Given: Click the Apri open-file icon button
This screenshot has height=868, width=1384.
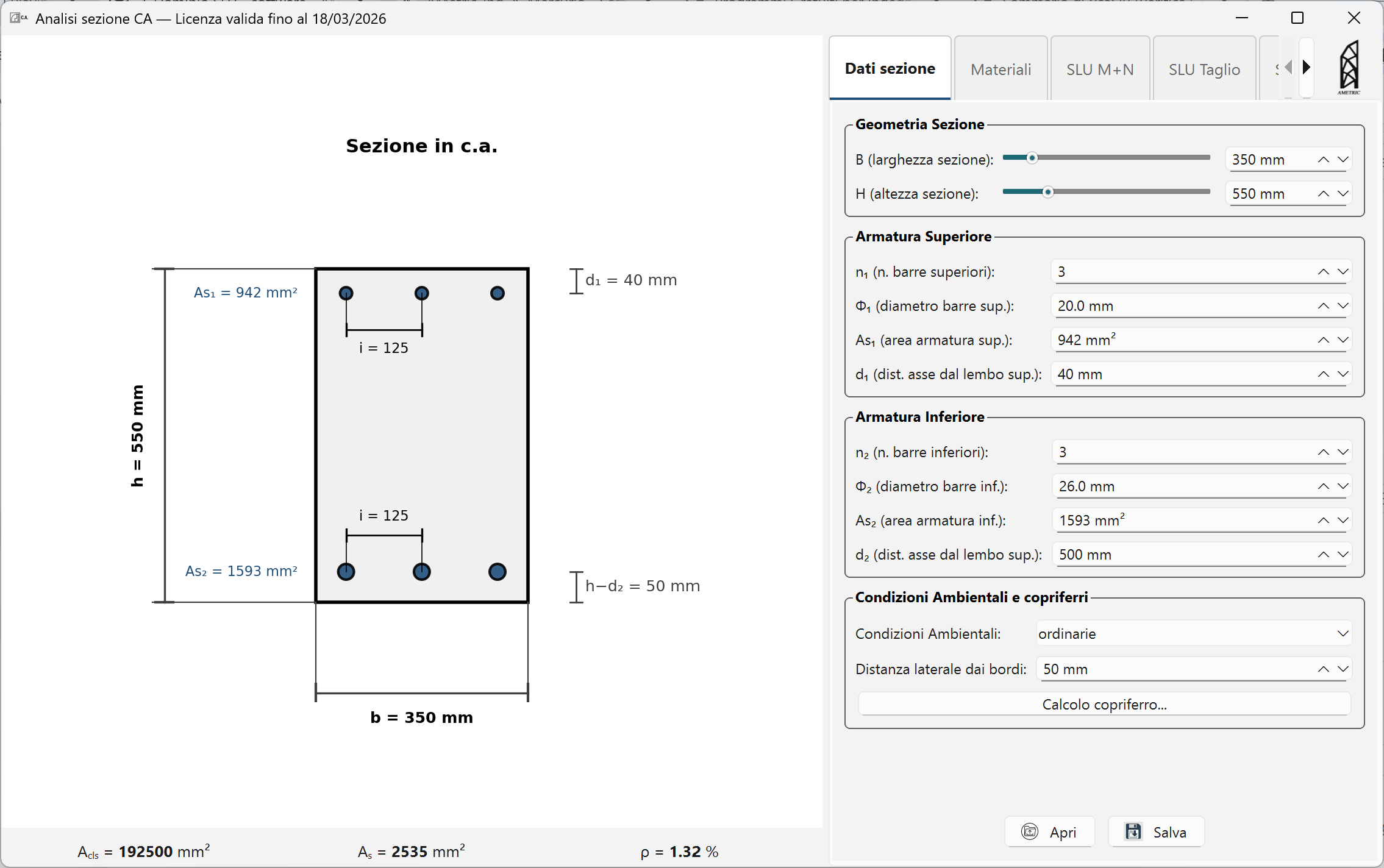Looking at the screenshot, I should tap(1030, 831).
